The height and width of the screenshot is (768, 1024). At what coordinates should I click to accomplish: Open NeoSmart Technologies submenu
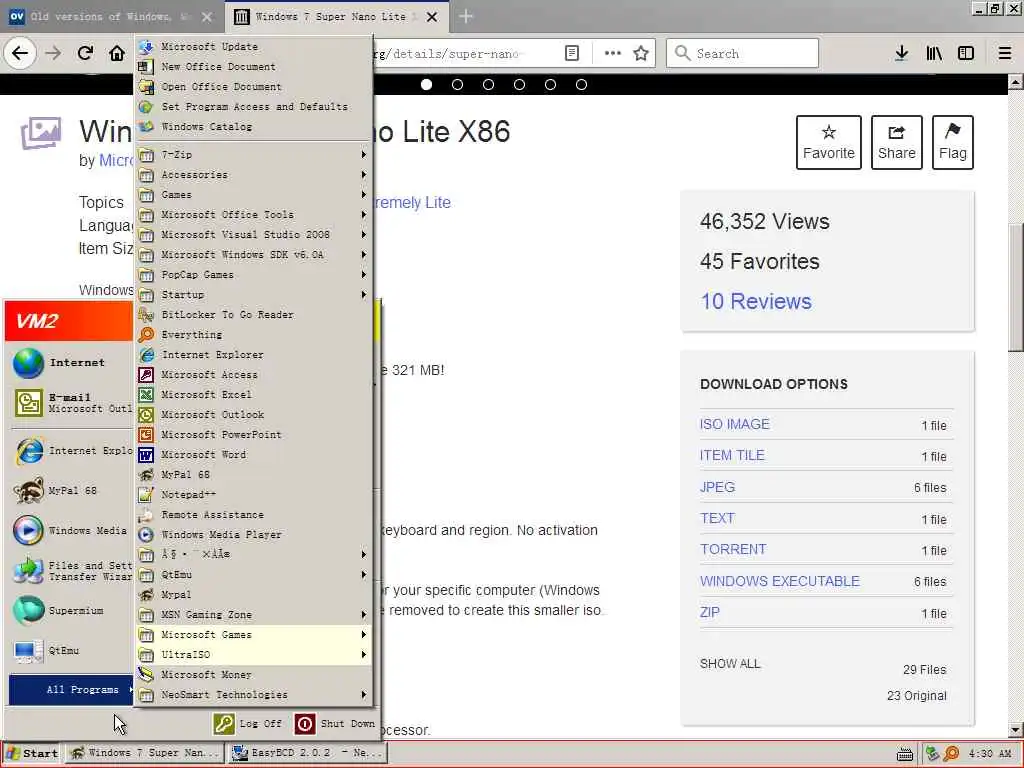pos(253,695)
